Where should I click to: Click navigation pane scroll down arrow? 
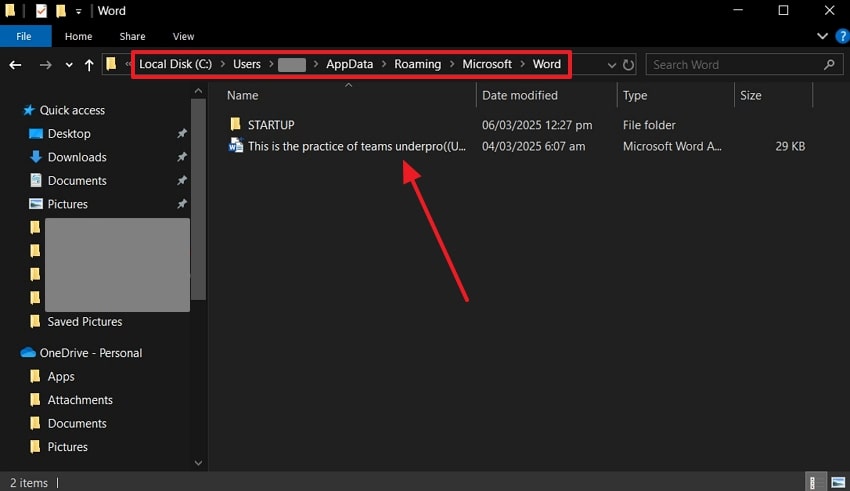[198, 463]
